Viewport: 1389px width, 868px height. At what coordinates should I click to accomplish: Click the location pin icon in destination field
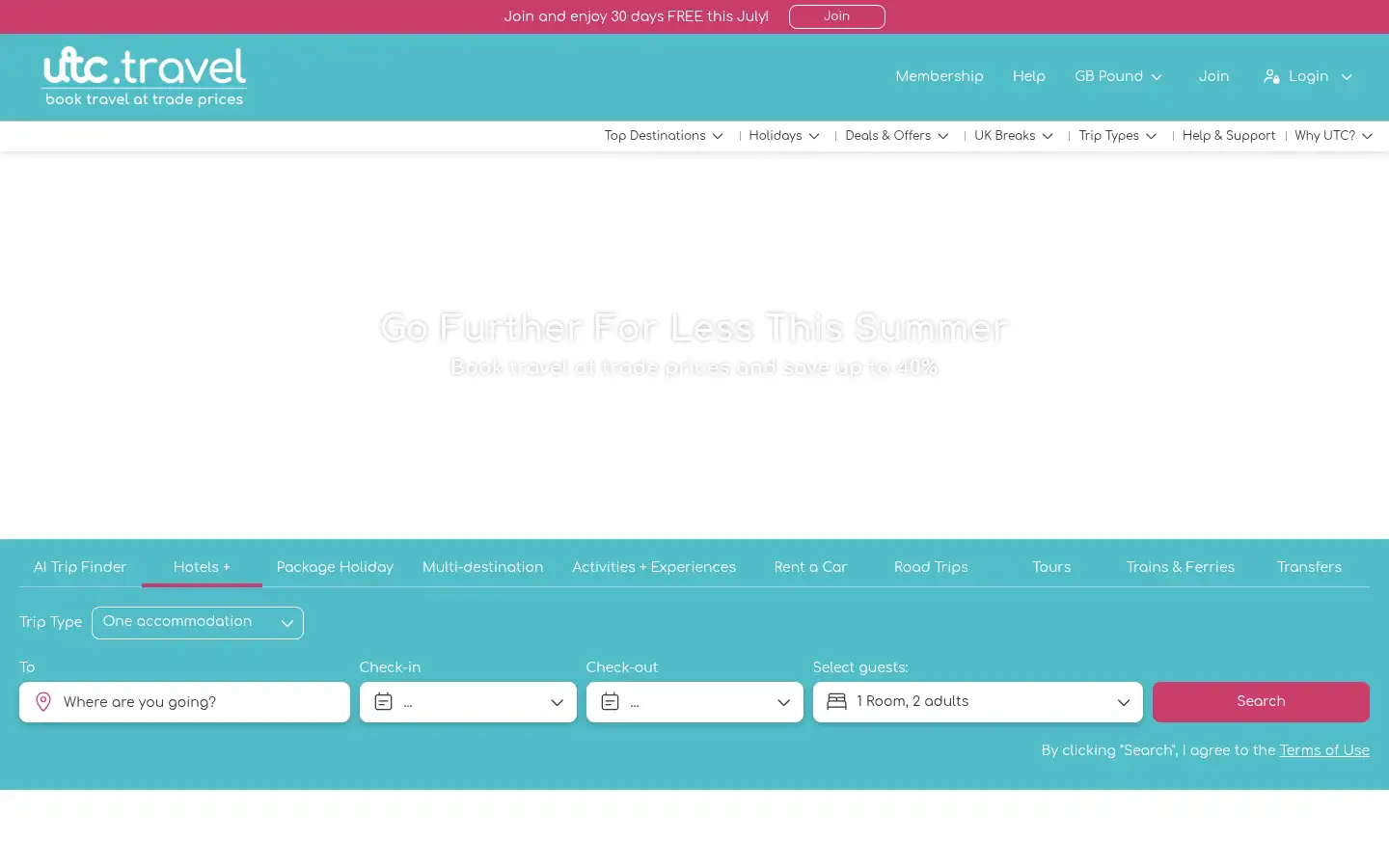(x=42, y=702)
